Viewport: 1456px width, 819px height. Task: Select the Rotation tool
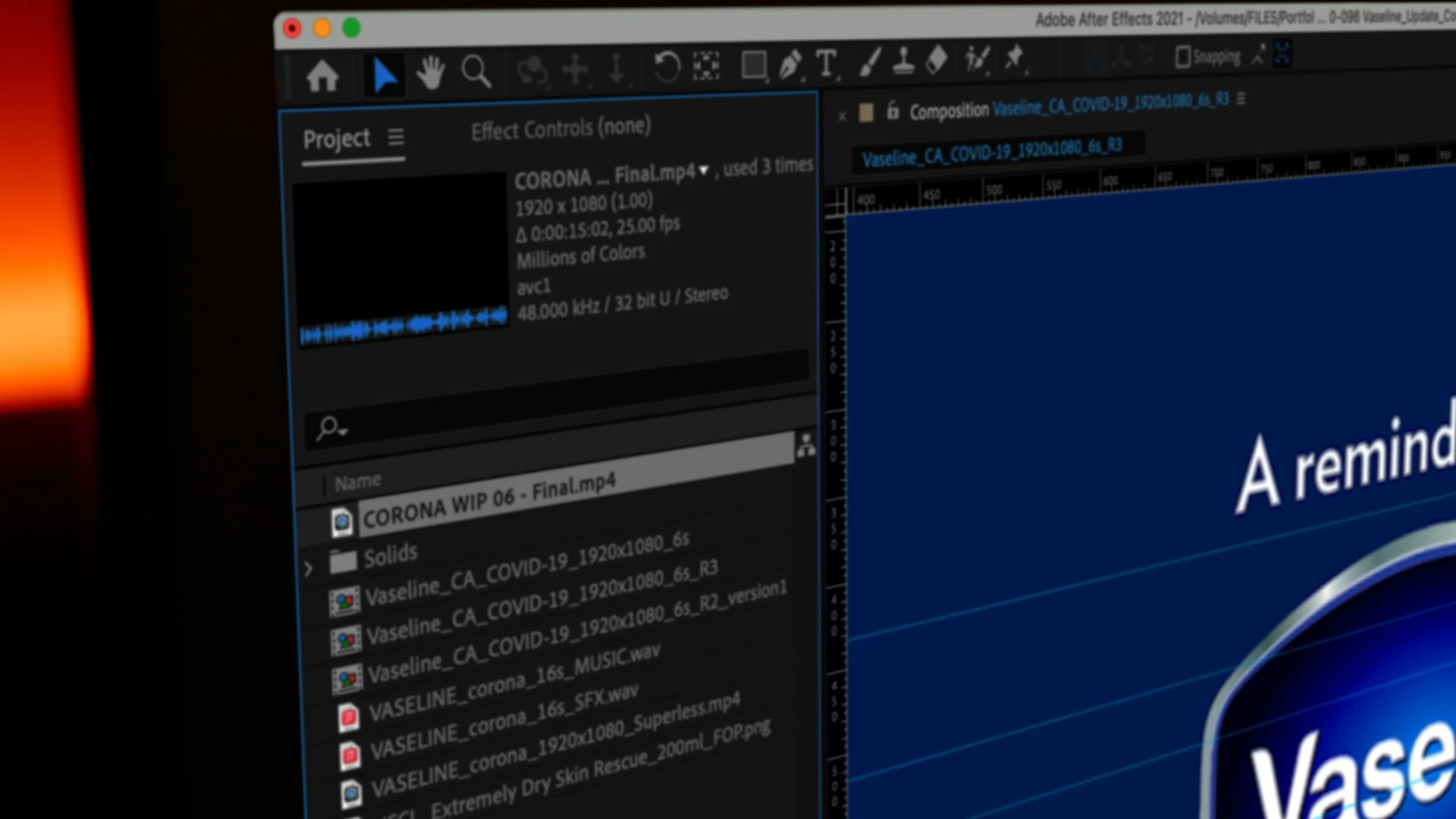(666, 66)
